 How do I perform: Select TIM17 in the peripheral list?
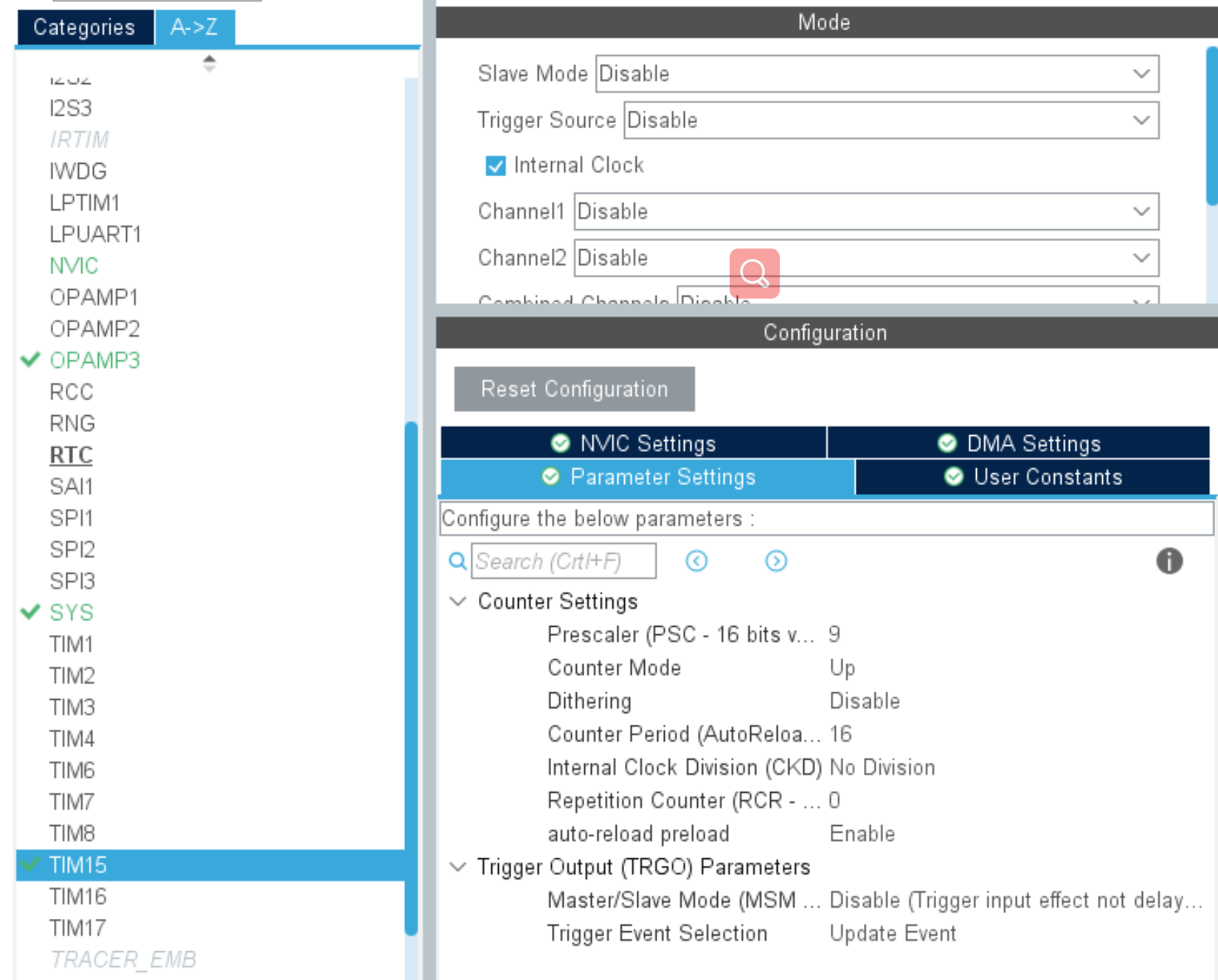(77, 928)
